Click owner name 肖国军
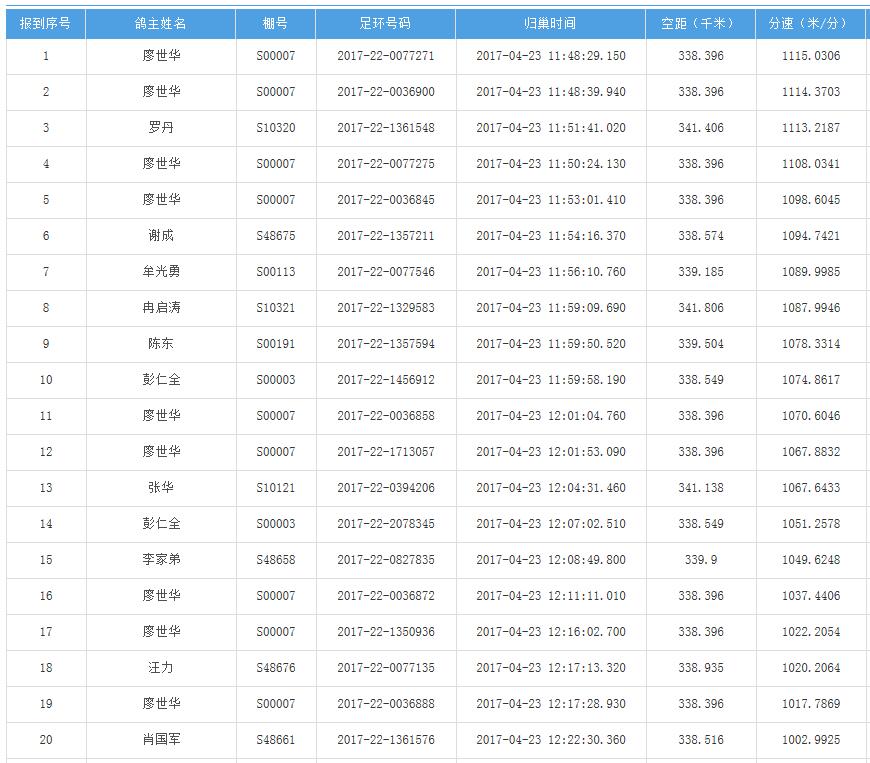870x763 pixels. pos(161,740)
